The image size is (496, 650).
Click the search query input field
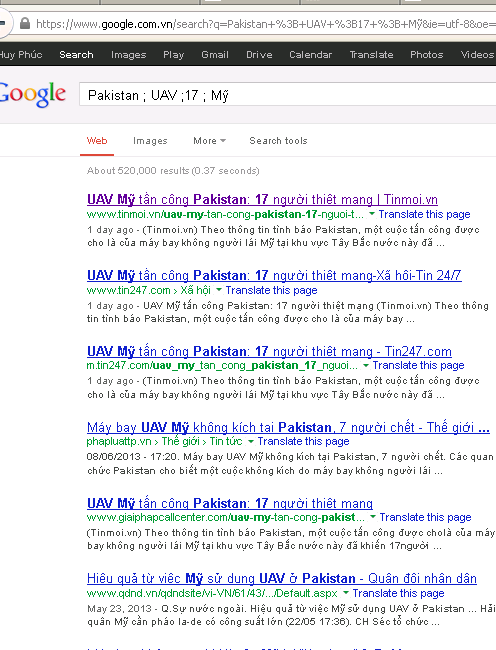(288, 95)
